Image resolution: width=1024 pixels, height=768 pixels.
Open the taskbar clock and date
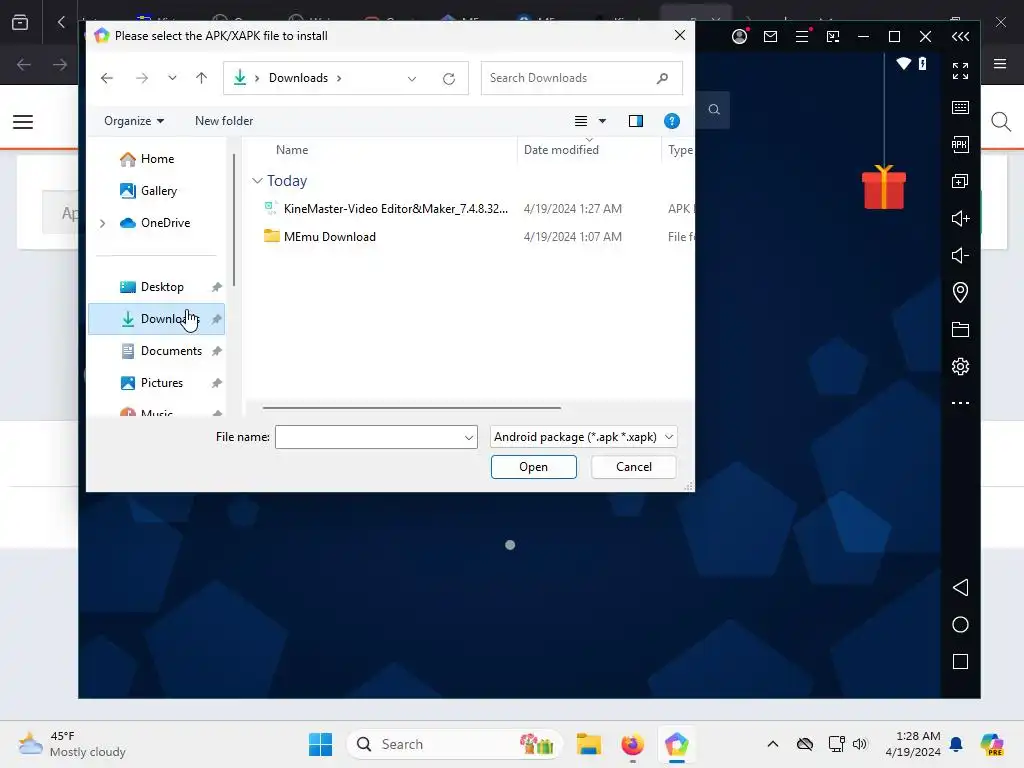pyautogui.click(x=914, y=744)
